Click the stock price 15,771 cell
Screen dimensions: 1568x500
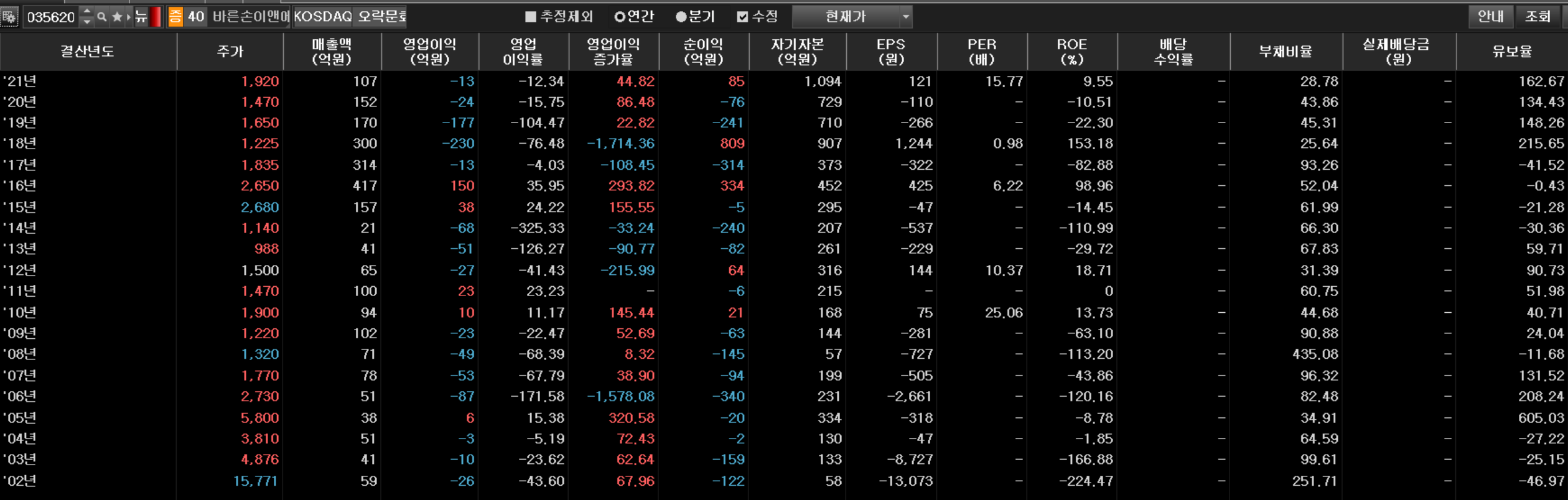pos(256,481)
